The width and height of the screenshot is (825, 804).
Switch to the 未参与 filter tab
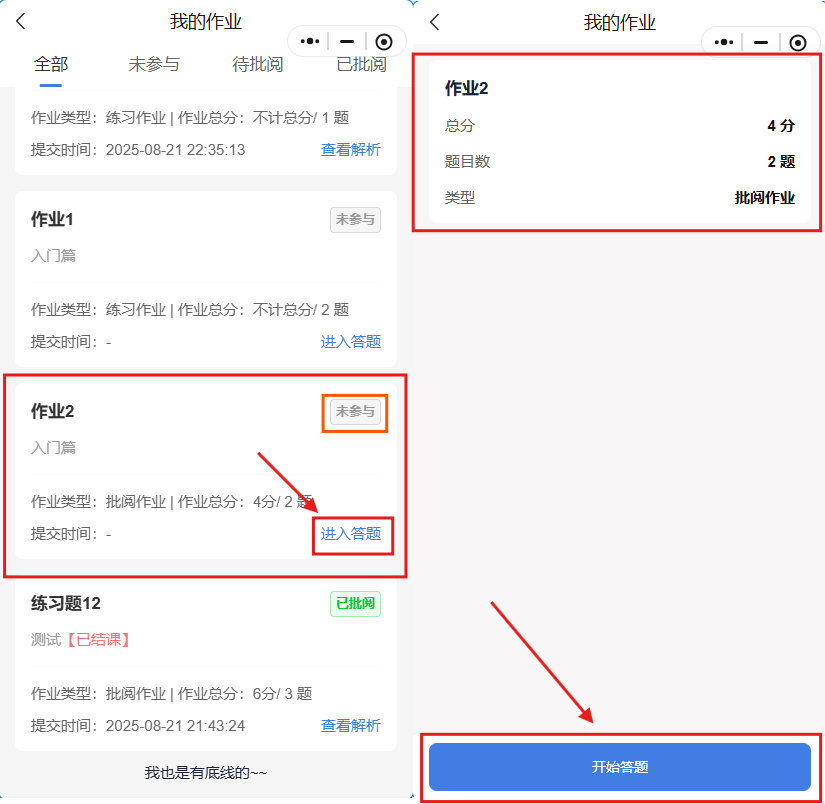[x=154, y=64]
